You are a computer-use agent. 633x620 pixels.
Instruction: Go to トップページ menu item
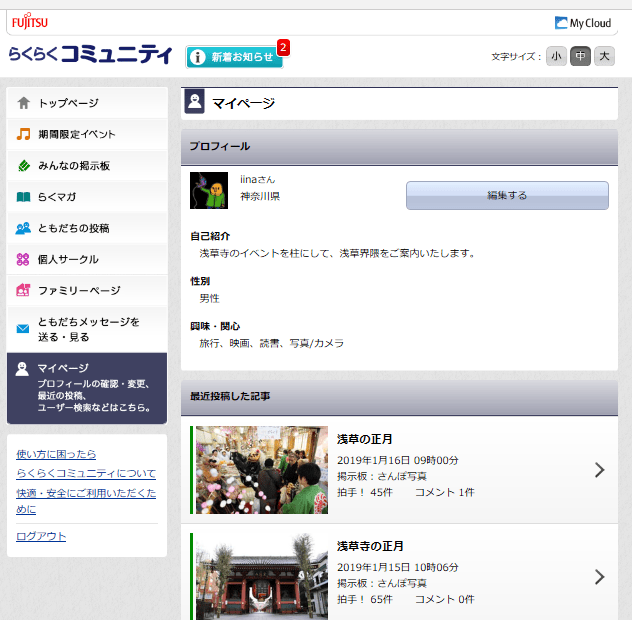pyautogui.click(x=87, y=103)
